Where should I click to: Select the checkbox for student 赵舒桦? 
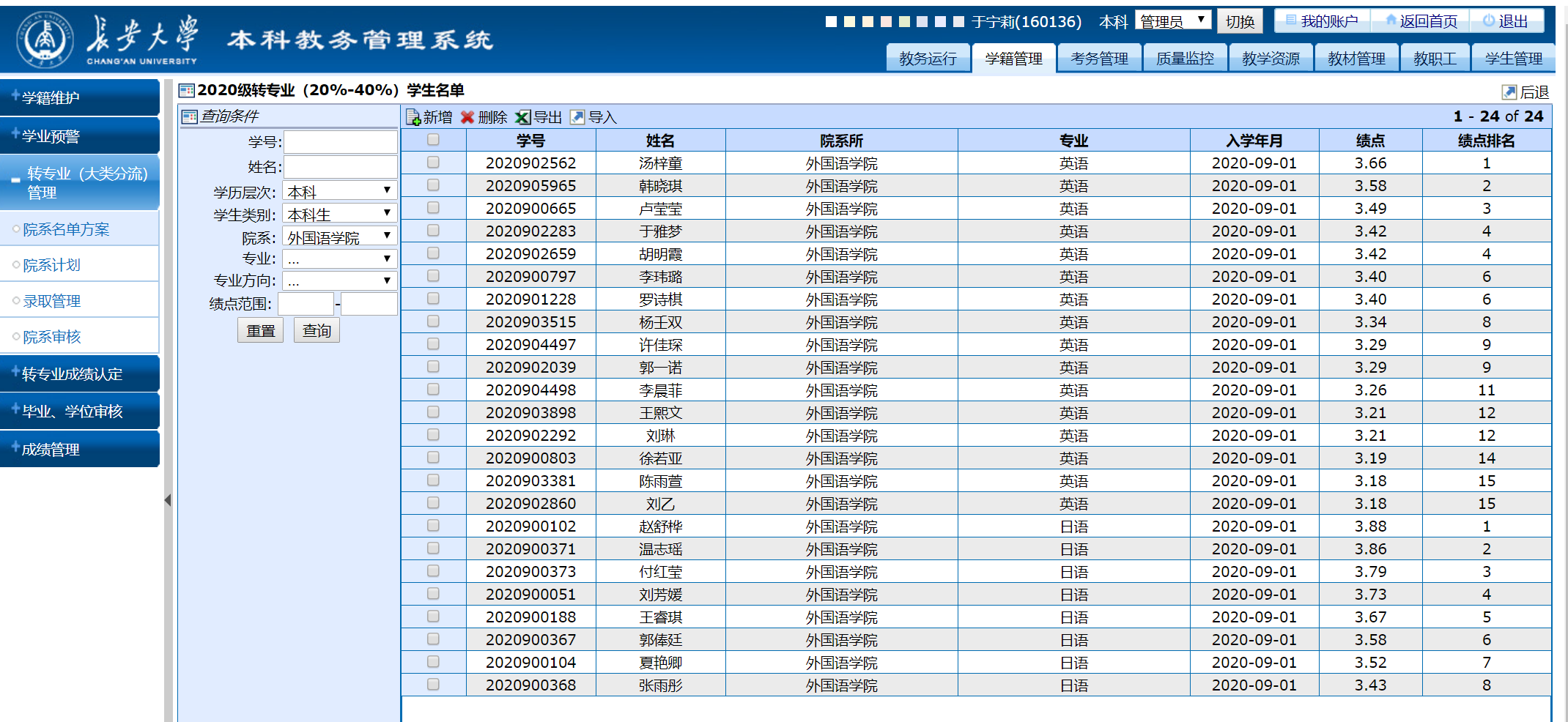(x=433, y=526)
